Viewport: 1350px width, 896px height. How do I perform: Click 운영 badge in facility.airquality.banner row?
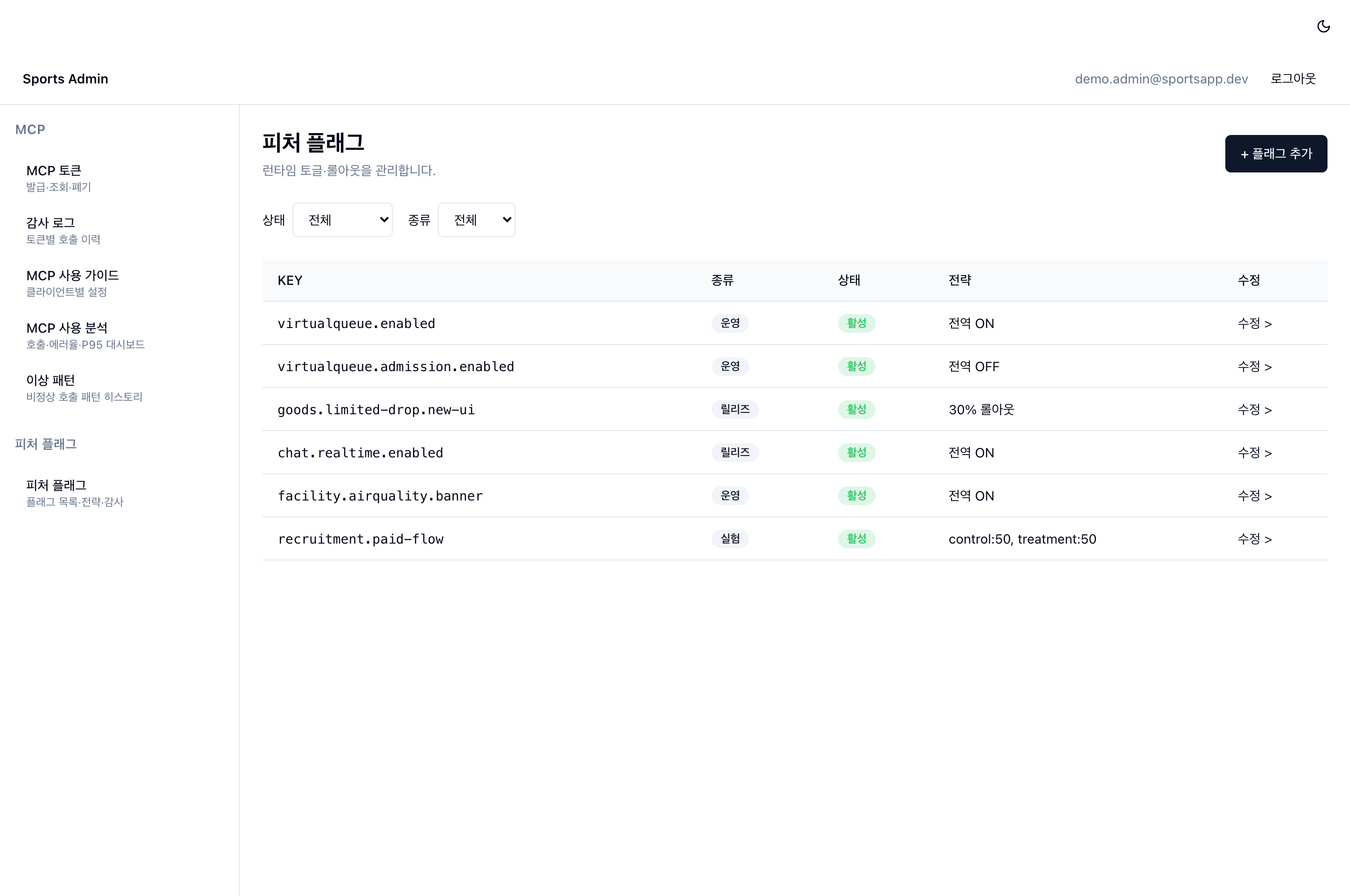coord(730,496)
